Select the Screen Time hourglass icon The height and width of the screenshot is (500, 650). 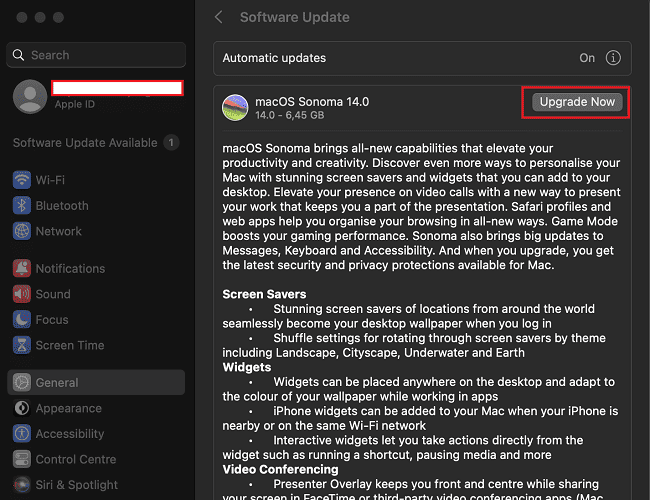pyautogui.click(x=22, y=345)
